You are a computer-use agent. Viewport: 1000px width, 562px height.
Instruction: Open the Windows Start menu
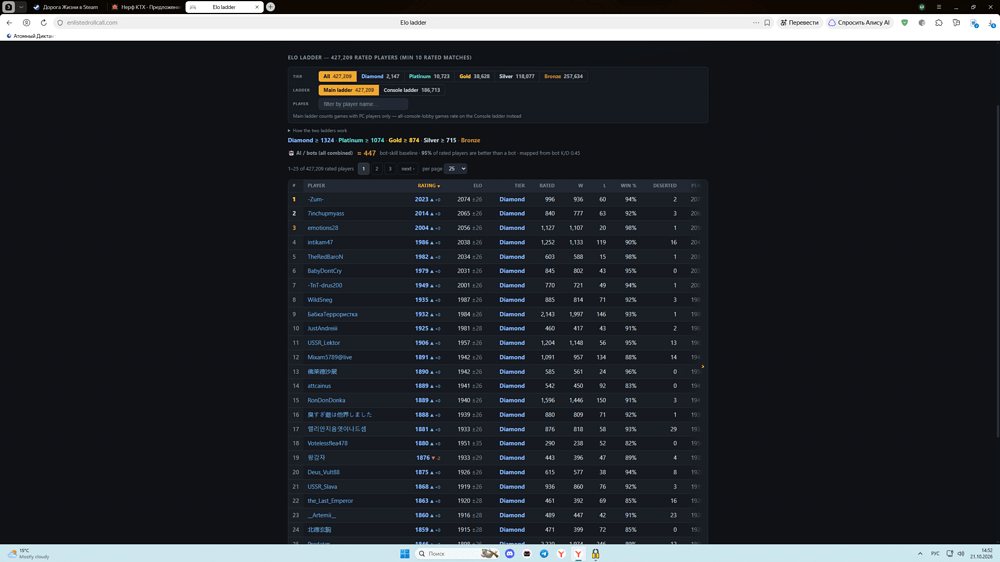tap(404, 554)
